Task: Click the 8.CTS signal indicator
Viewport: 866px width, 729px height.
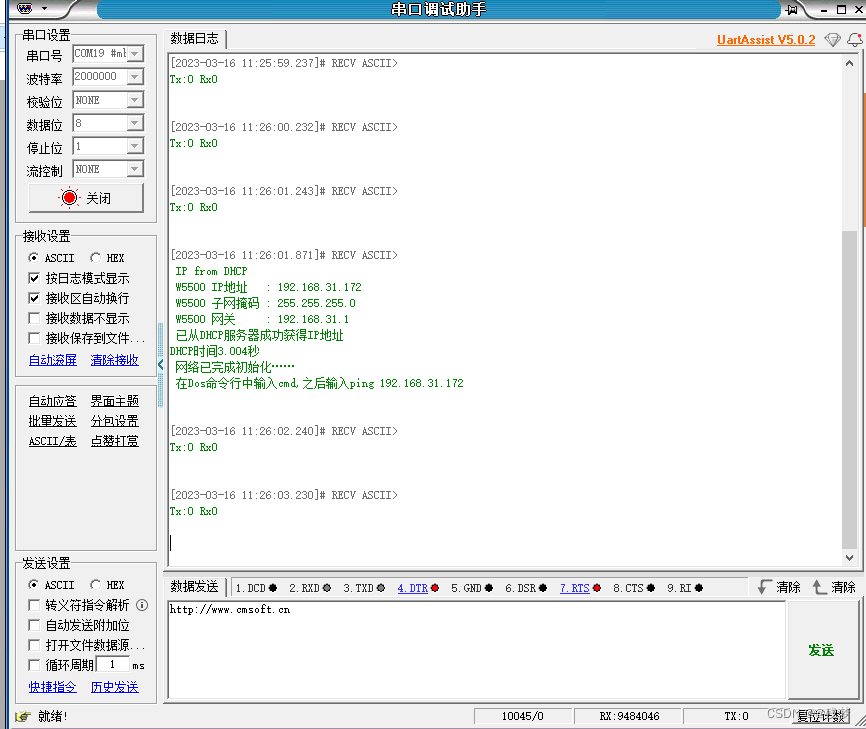Action: 651,588
